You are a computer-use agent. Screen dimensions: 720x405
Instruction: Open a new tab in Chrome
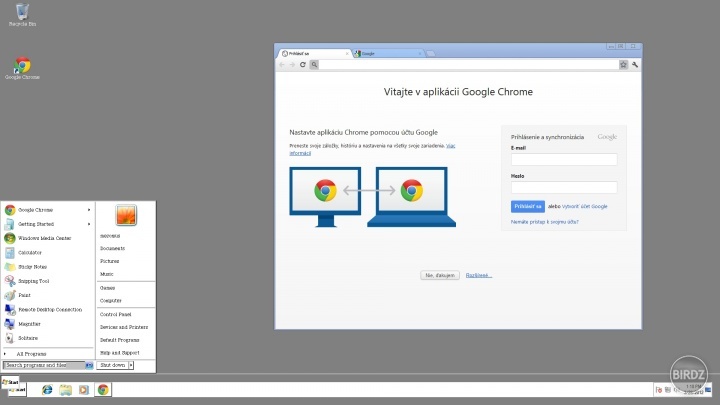click(x=430, y=54)
